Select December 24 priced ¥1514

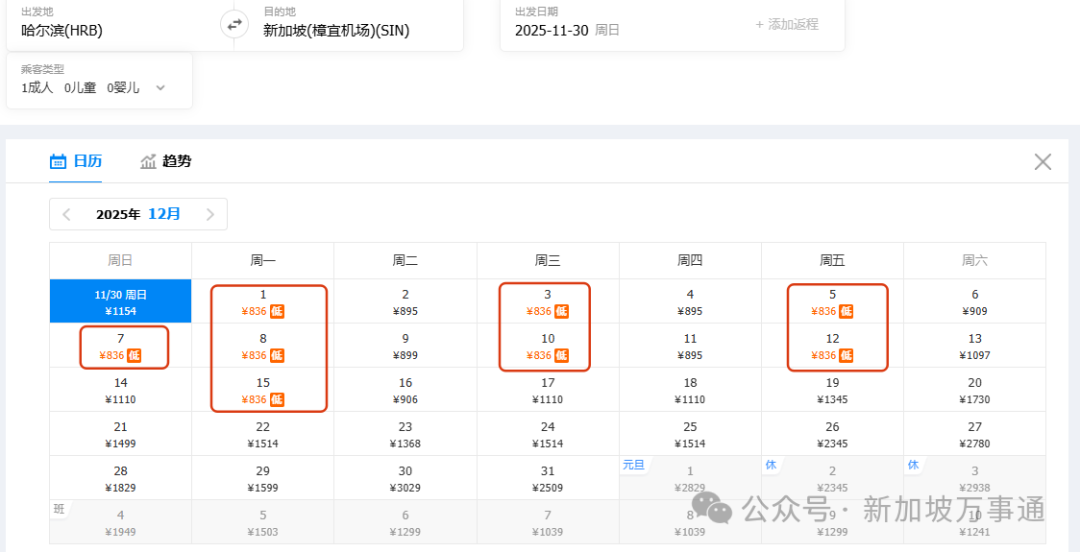click(548, 433)
